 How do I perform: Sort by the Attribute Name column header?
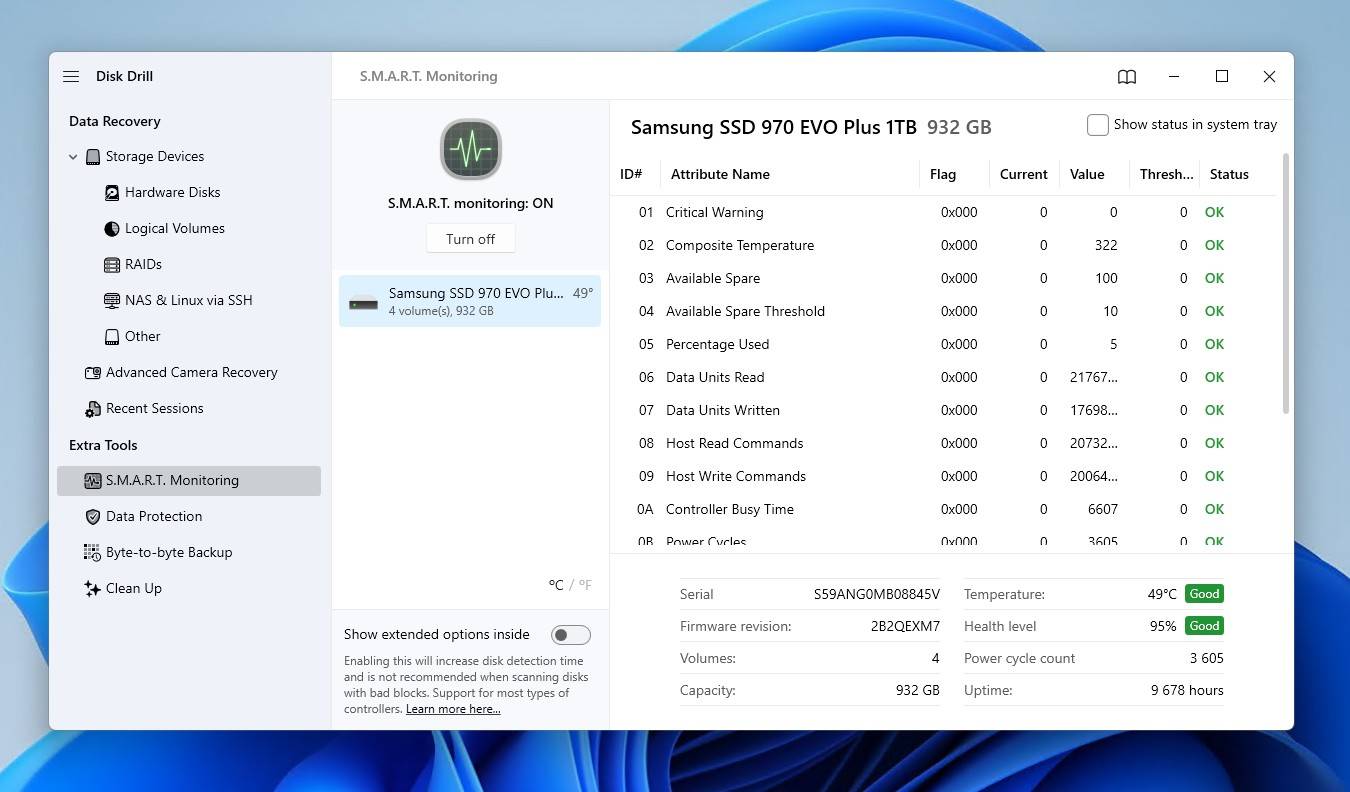coord(720,174)
